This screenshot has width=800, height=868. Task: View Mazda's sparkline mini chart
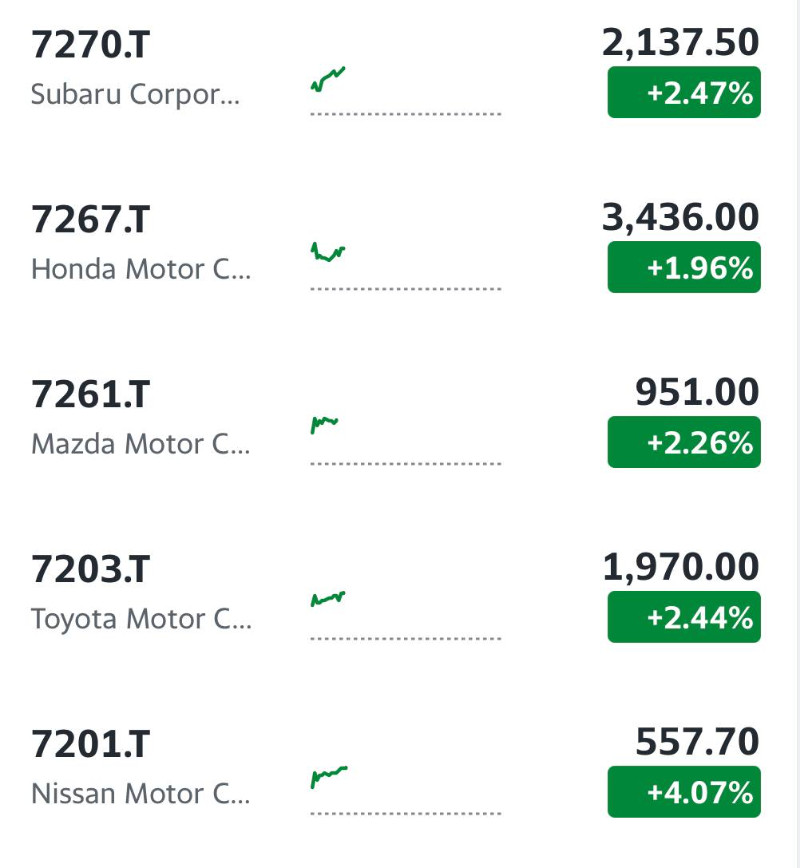pos(406,441)
